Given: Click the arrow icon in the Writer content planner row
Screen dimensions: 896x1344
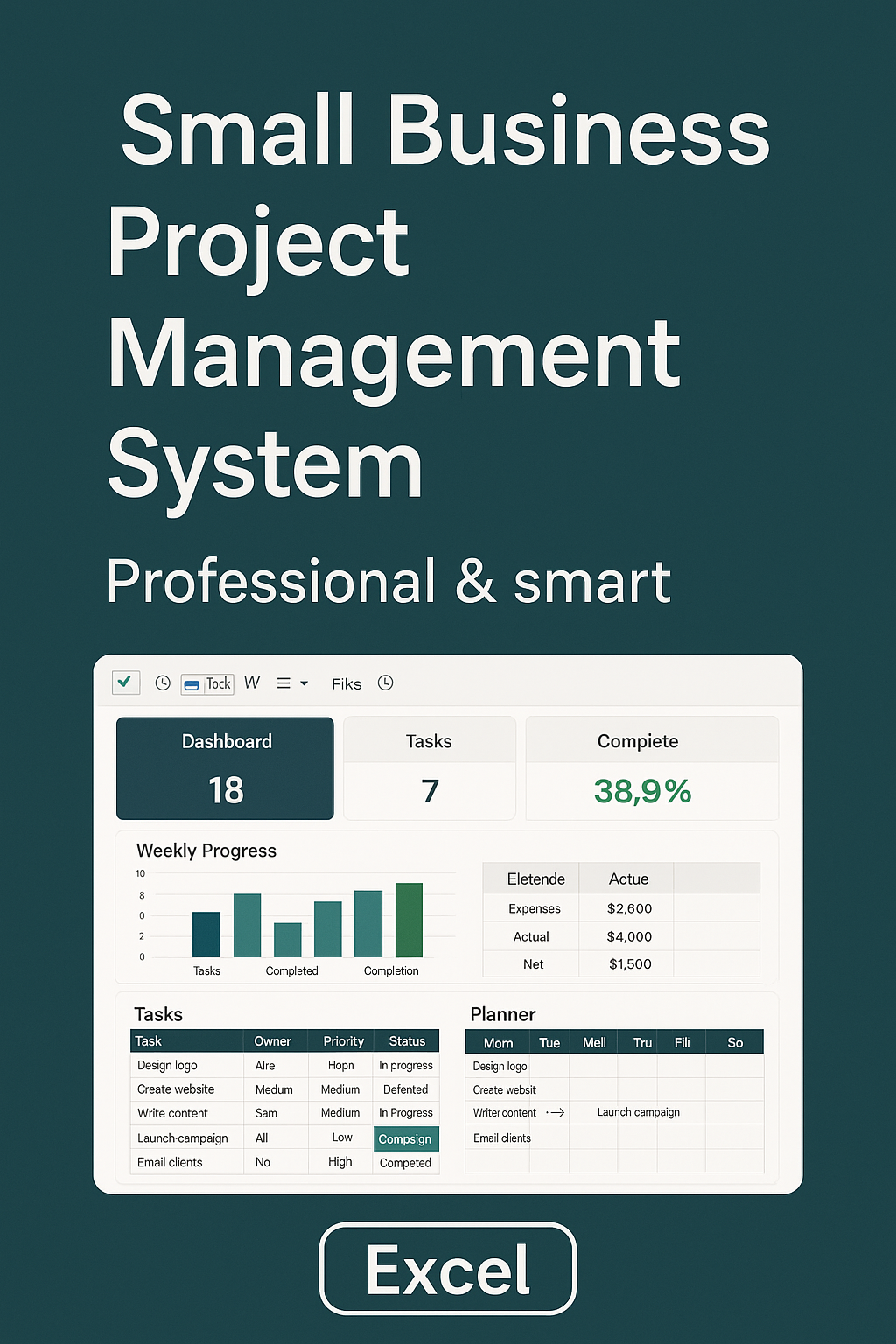Looking at the screenshot, I should pyautogui.click(x=558, y=1112).
